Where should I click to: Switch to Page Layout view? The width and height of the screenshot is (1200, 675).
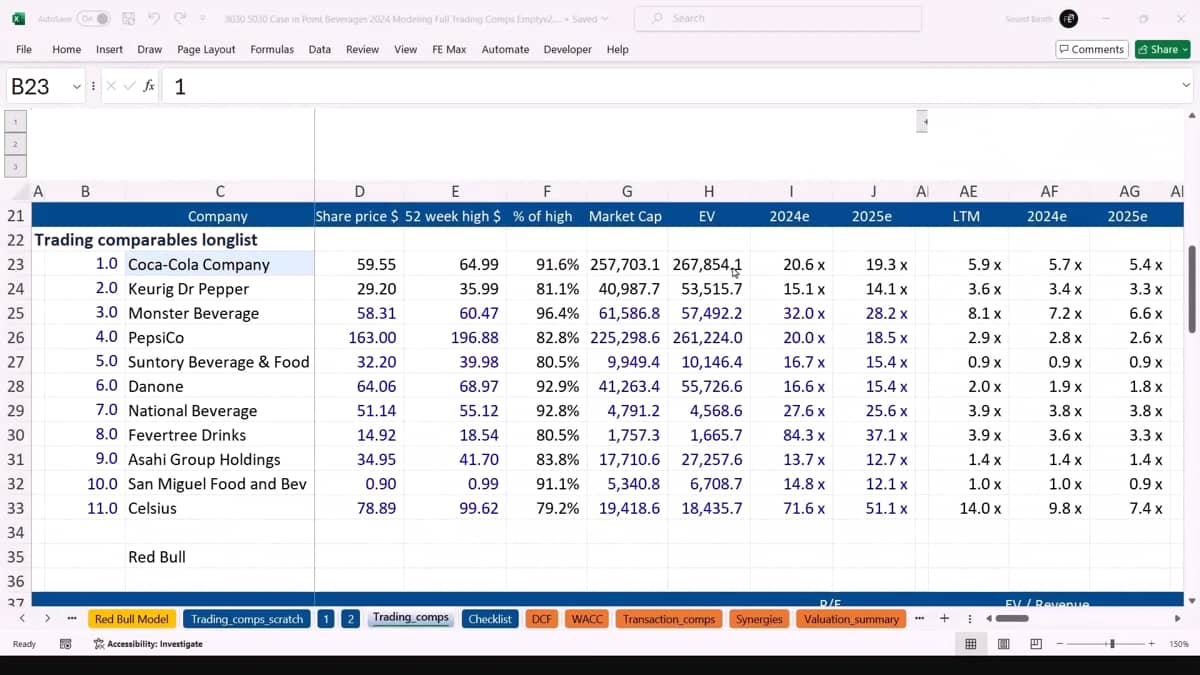1003,644
